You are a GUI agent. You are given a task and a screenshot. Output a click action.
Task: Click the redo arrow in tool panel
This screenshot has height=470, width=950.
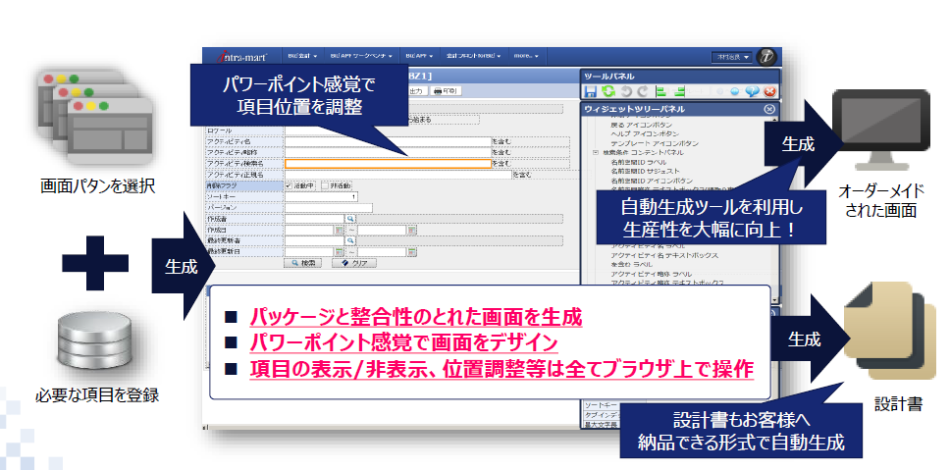pos(642,91)
